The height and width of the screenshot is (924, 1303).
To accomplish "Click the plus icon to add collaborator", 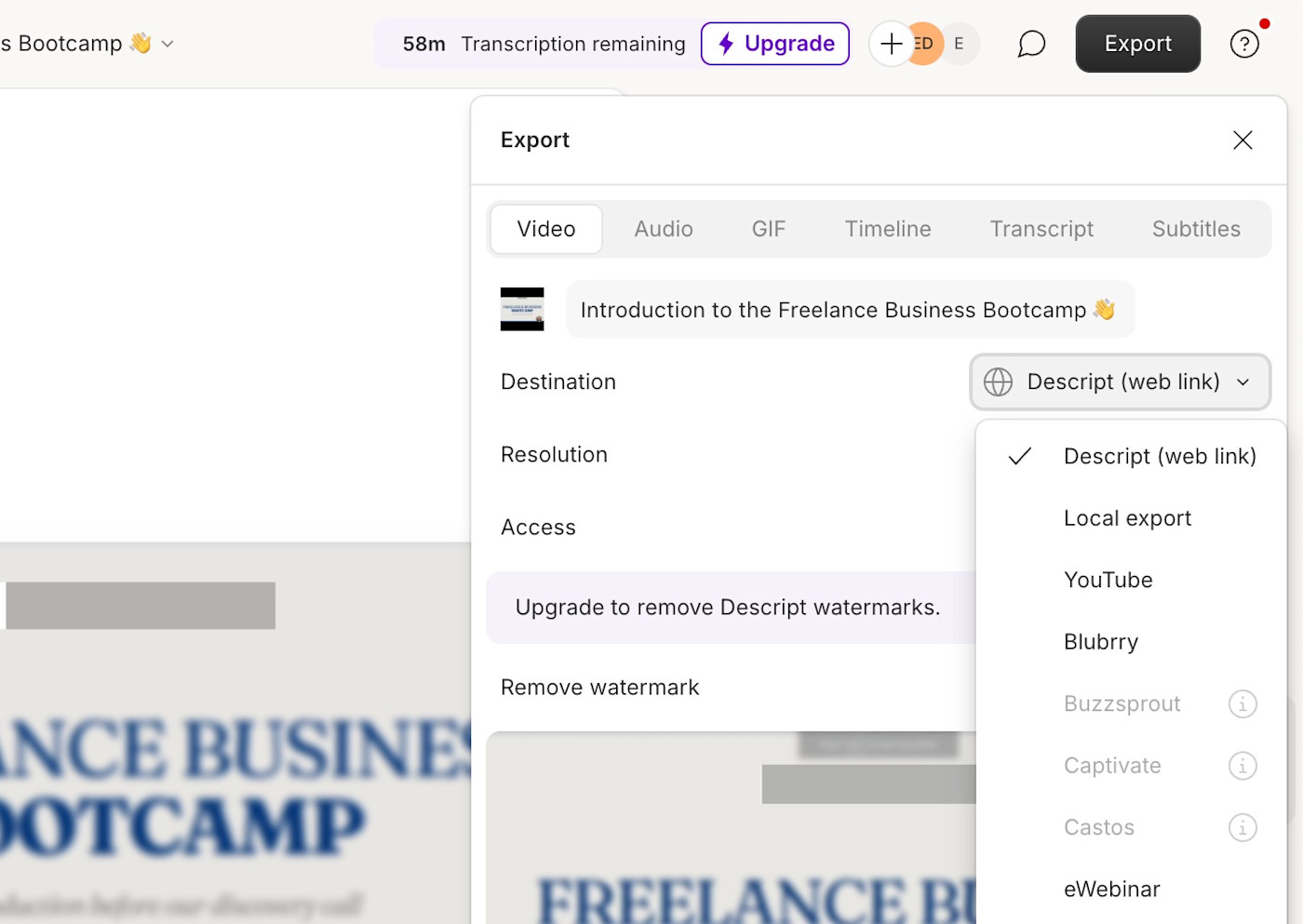I will (891, 44).
